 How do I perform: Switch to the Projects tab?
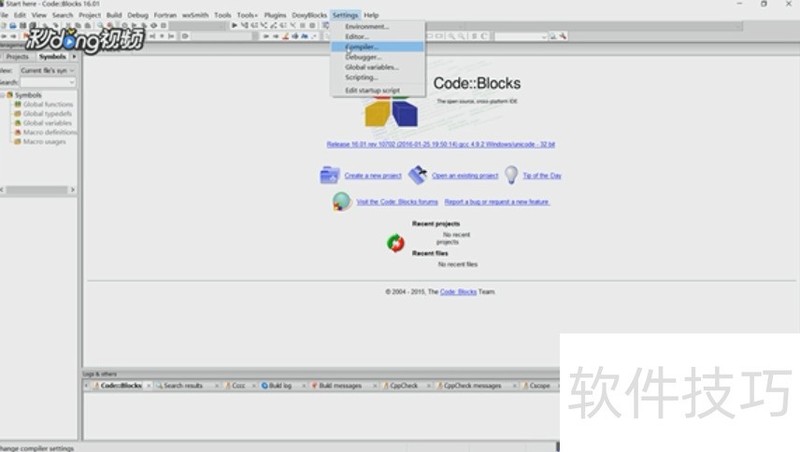pos(17,57)
